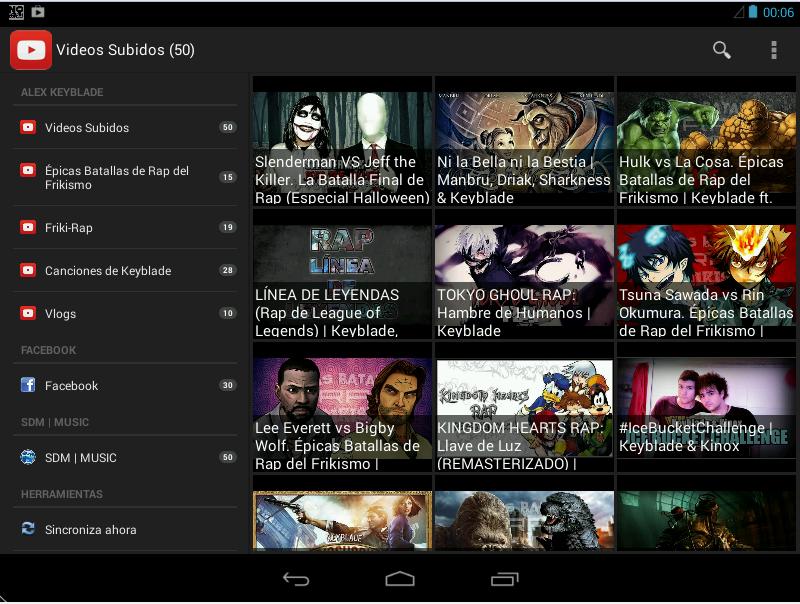Open Canciones de Keyblade playlist
The height and width of the screenshot is (604, 800).
pyautogui.click(x=108, y=271)
